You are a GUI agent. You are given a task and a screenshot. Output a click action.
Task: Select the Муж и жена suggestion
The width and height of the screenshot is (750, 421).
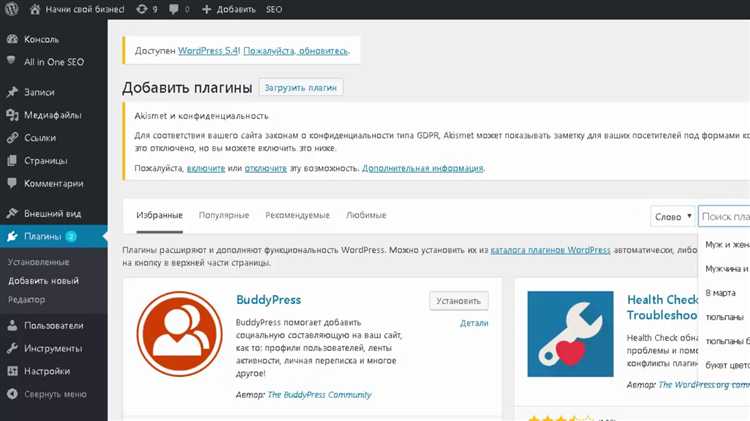click(x=727, y=245)
